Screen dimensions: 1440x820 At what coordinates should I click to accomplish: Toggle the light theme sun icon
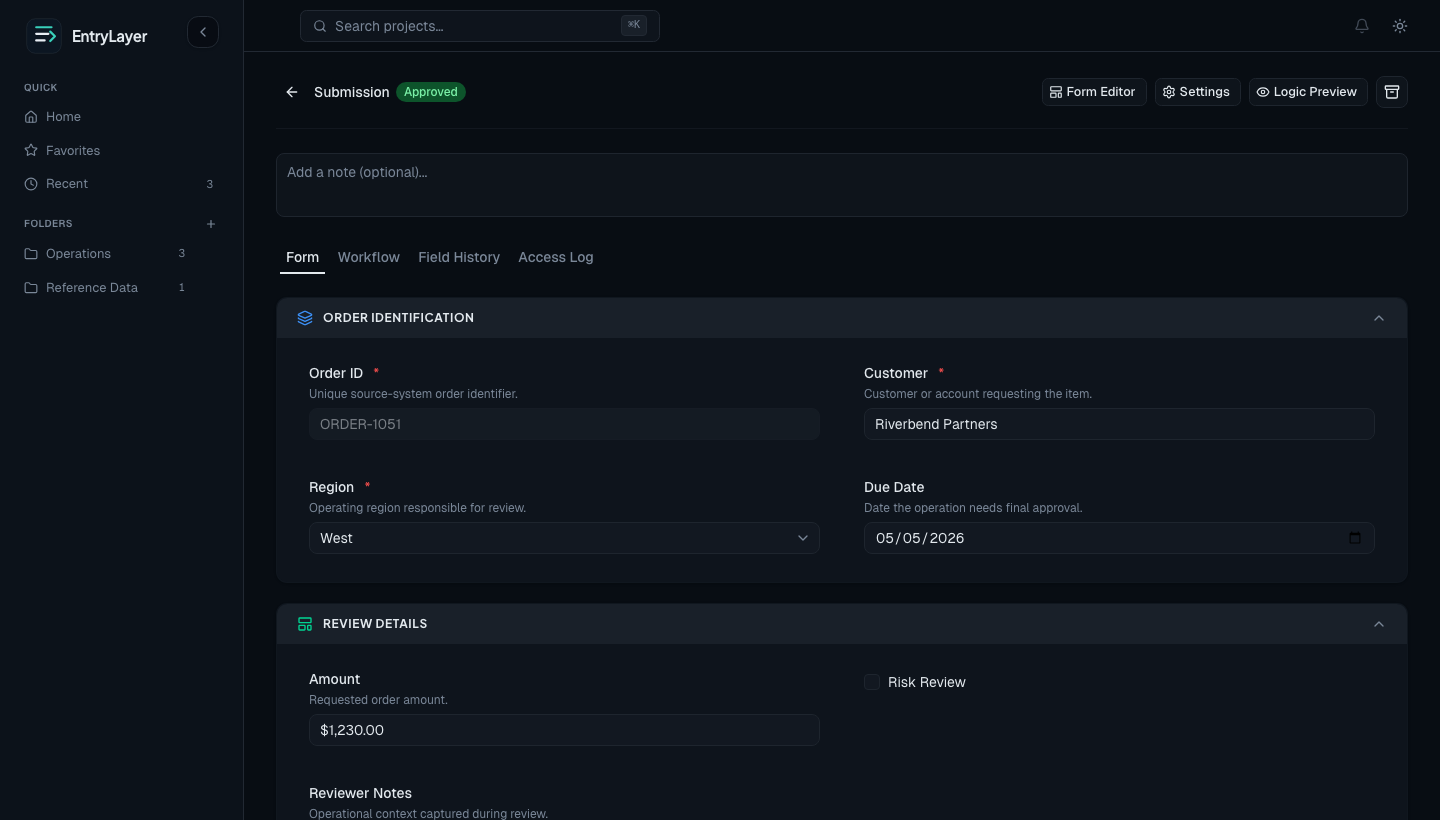[1400, 26]
